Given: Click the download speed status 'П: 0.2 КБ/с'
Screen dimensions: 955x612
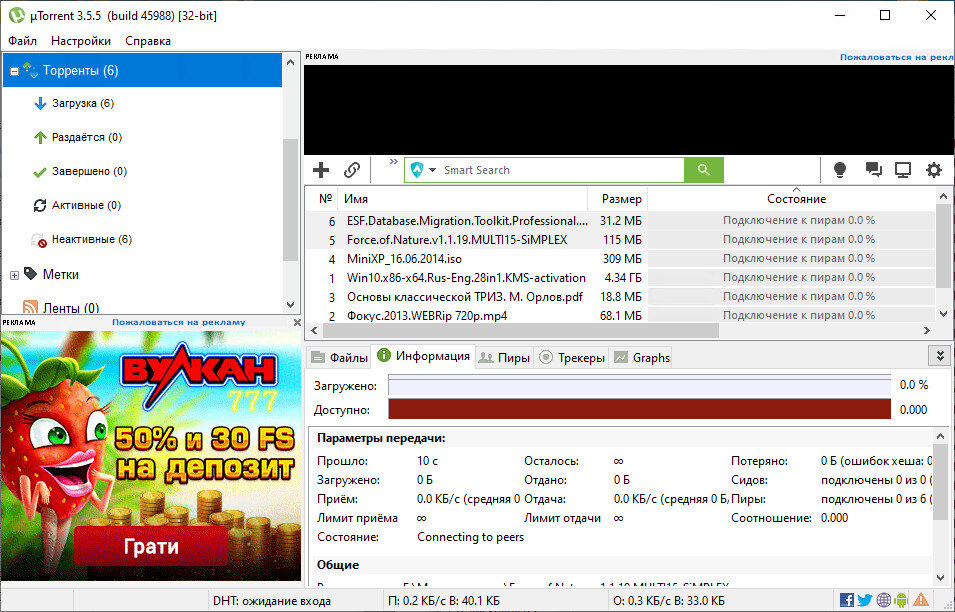Looking at the screenshot, I should point(444,601).
